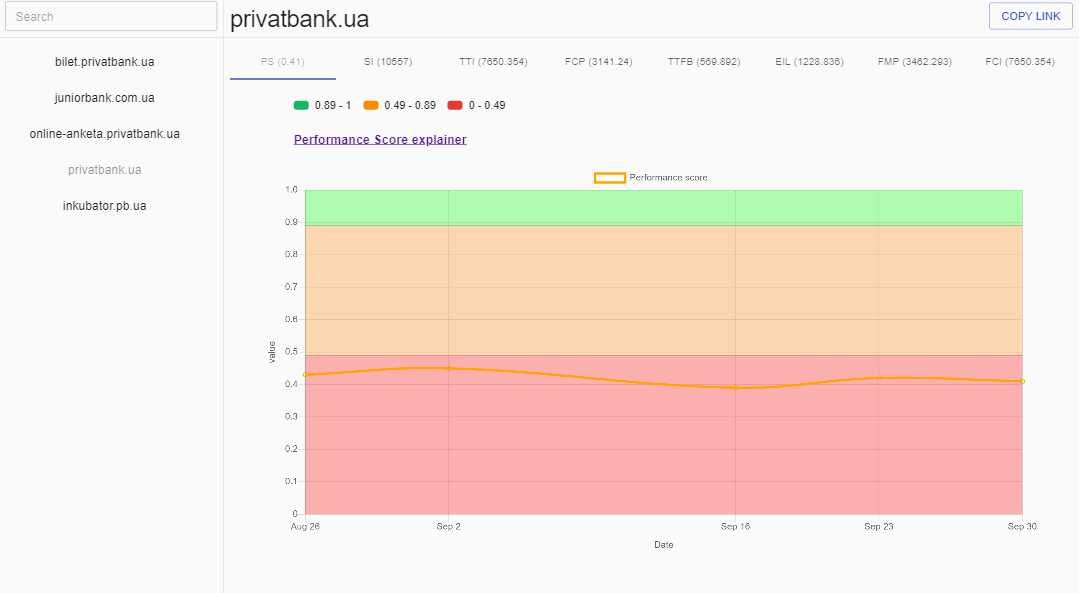
Task: Select the Sep 23 data point on chart
Action: [x=879, y=378]
